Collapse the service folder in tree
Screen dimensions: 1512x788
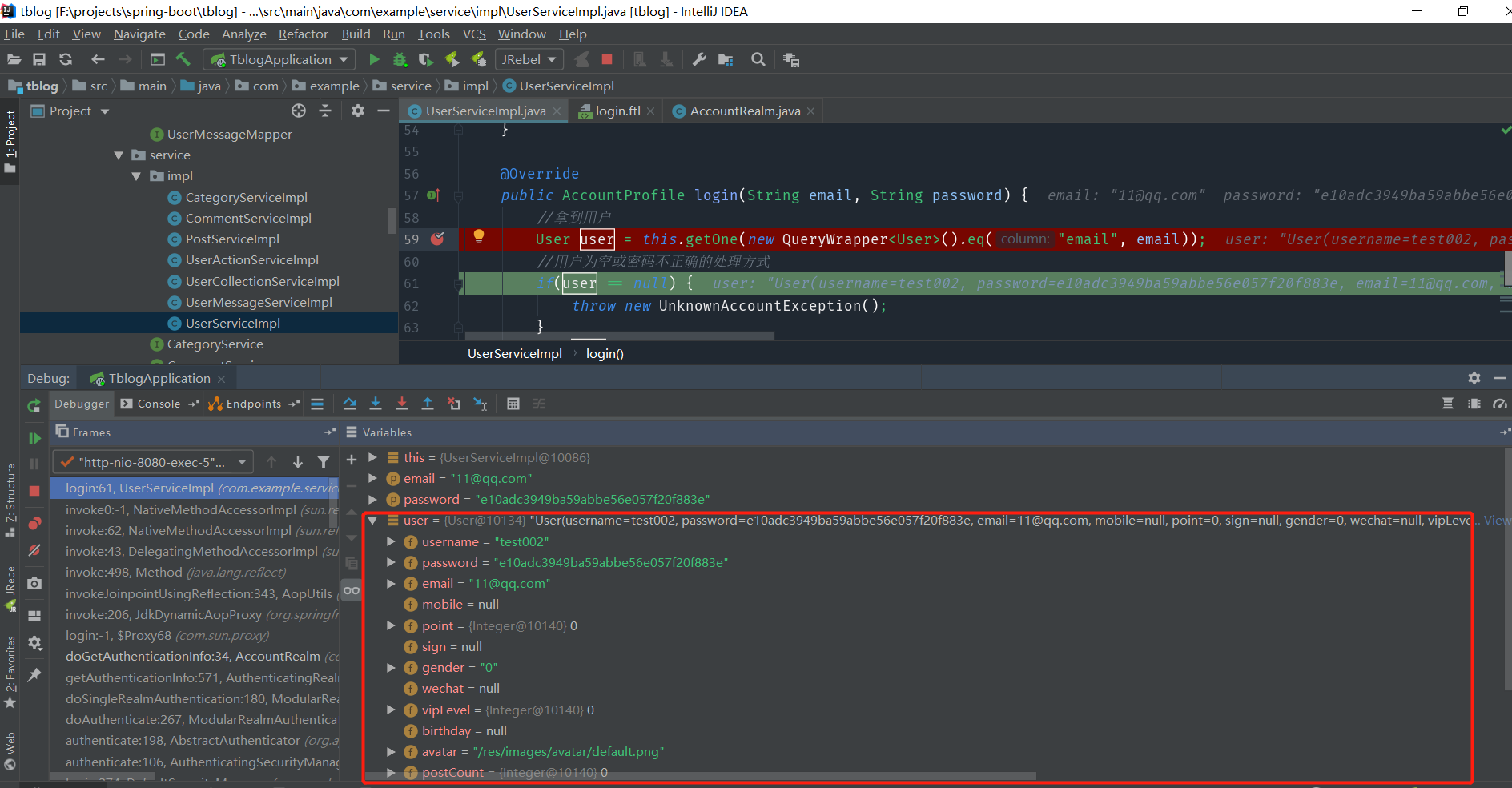pyautogui.click(x=119, y=155)
